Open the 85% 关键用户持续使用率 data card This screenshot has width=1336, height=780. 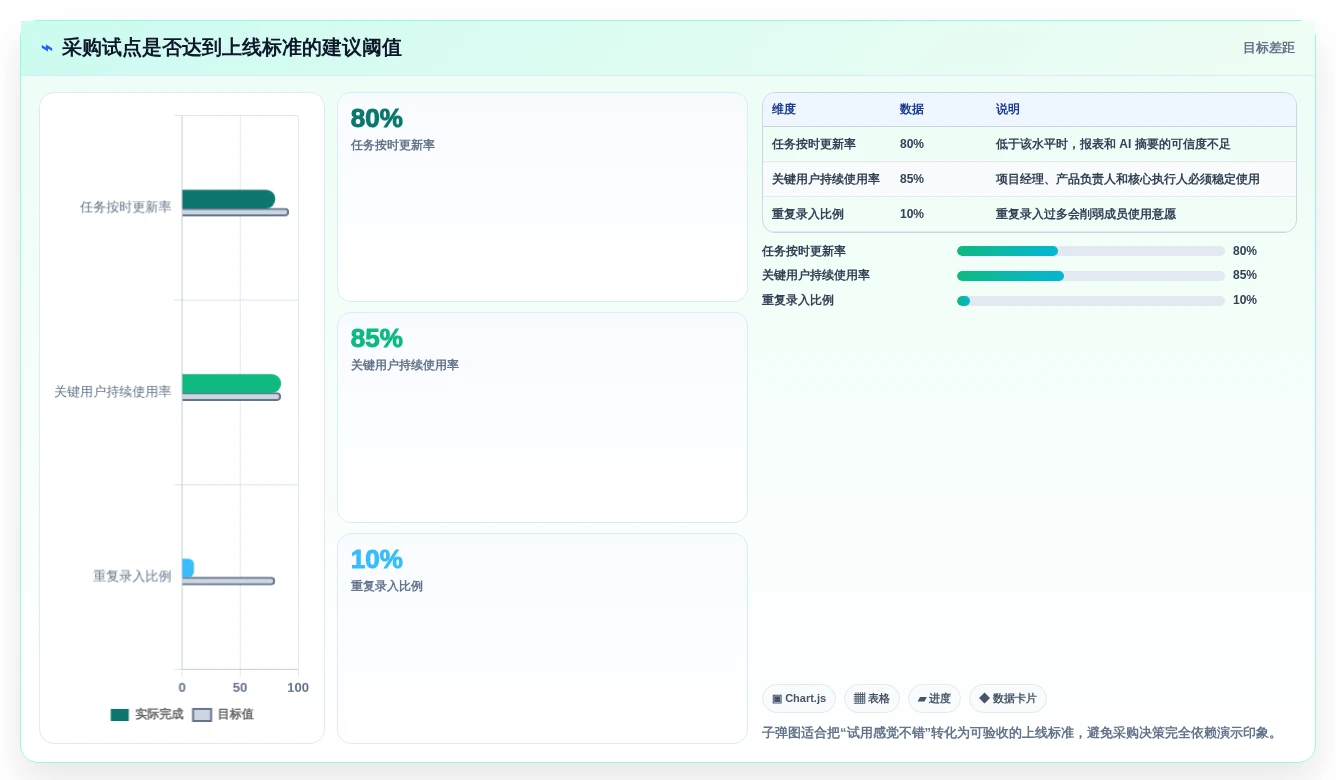(542, 417)
